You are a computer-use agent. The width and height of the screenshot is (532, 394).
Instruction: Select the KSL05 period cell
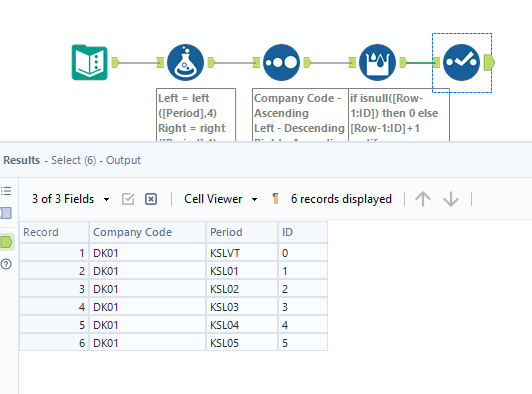click(242, 343)
